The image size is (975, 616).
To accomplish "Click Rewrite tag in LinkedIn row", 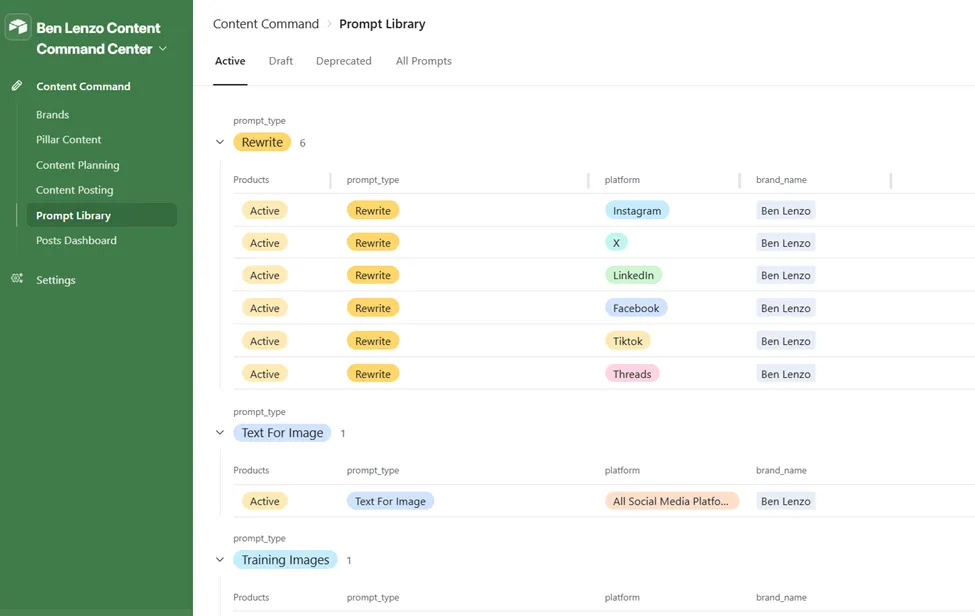I will click(x=372, y=275).
